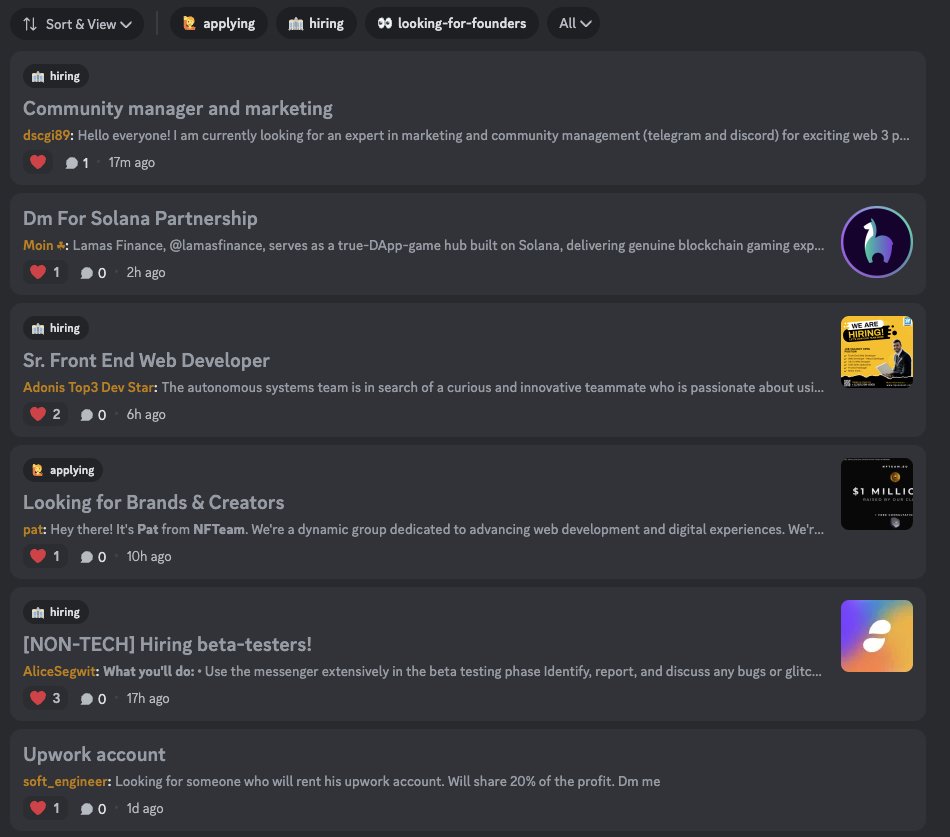This screenshot has width=950, height=837.
Task: Open the Sort & View dropdown
Action: (77, 23)
